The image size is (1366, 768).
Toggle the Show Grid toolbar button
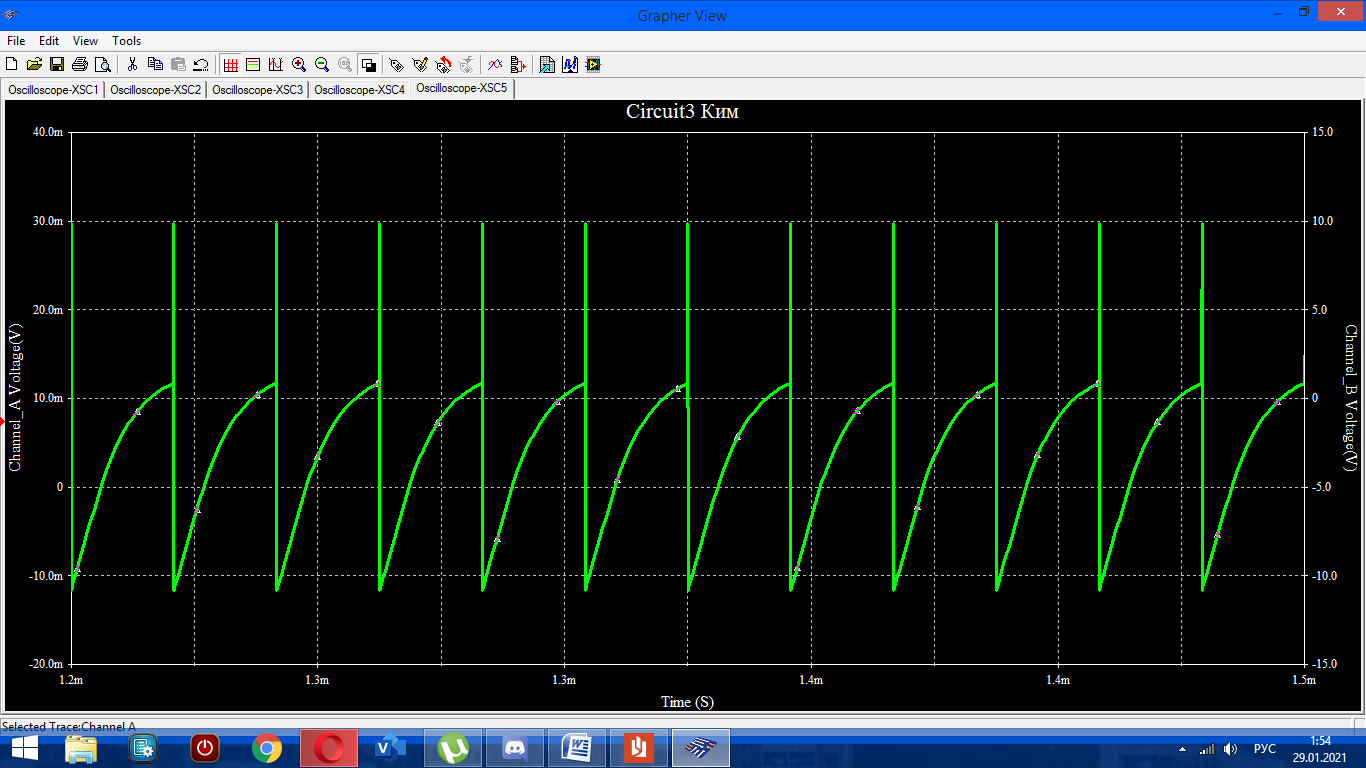[x=231, y=65]
